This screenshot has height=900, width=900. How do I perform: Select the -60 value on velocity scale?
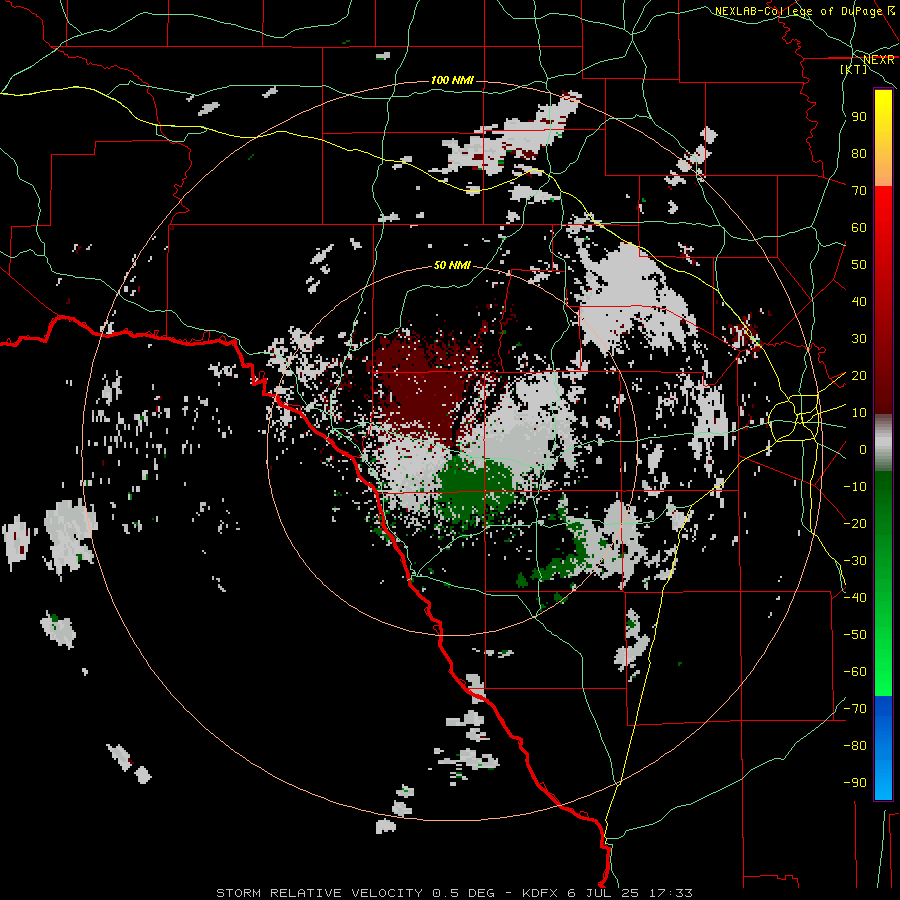[855, 672]
